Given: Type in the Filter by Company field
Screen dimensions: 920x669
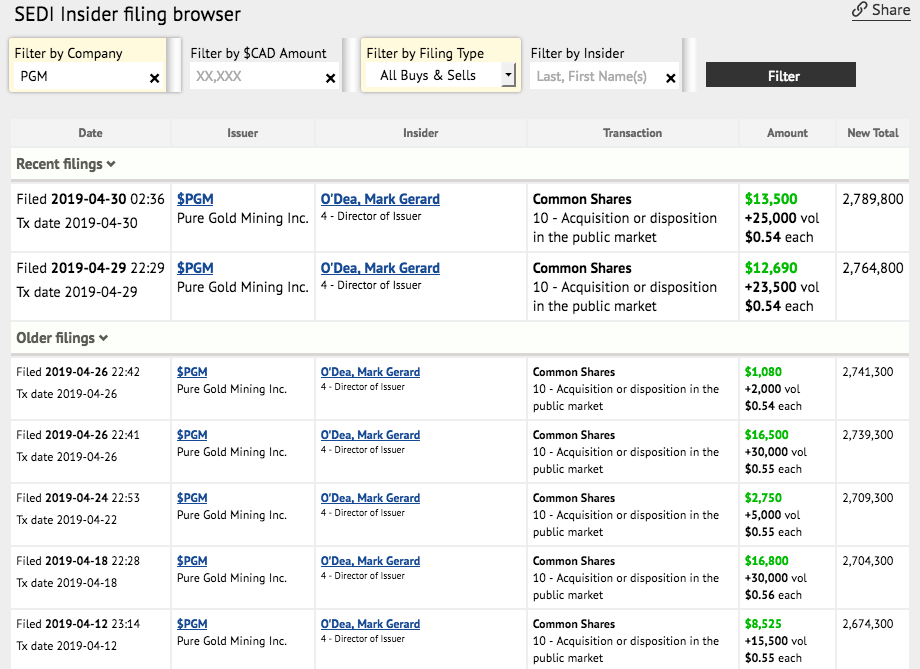Looking at the screenshot, I should click(x=80, y=76).
